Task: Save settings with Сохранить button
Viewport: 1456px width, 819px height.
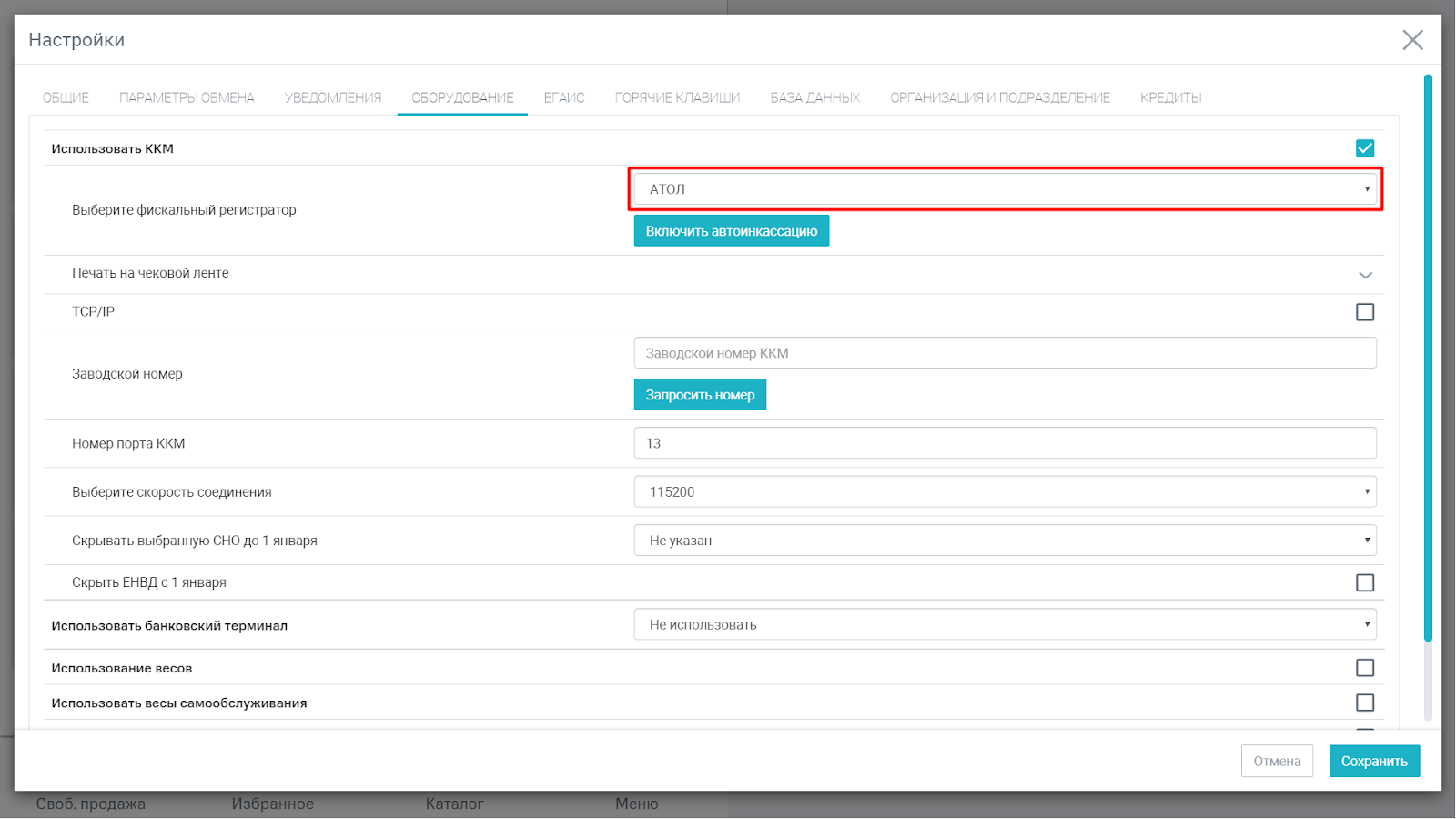Action: [1374, 762]
